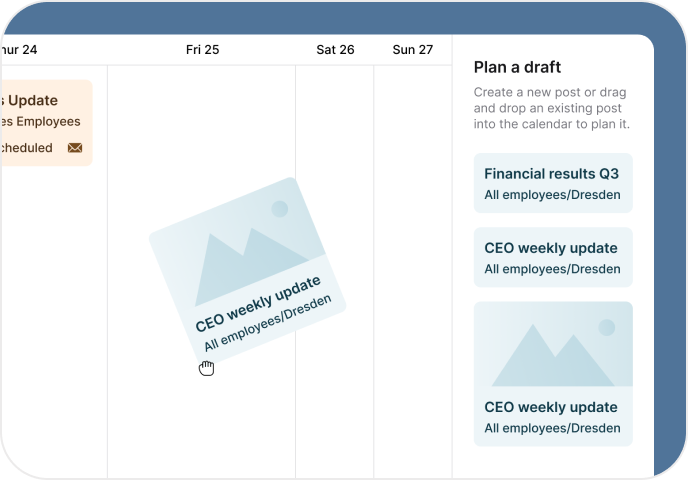Image resolution: width=688 pixels, height=480 pixels.
Task: Click the title on the tilted dragged card
Action: coord(258,303)
